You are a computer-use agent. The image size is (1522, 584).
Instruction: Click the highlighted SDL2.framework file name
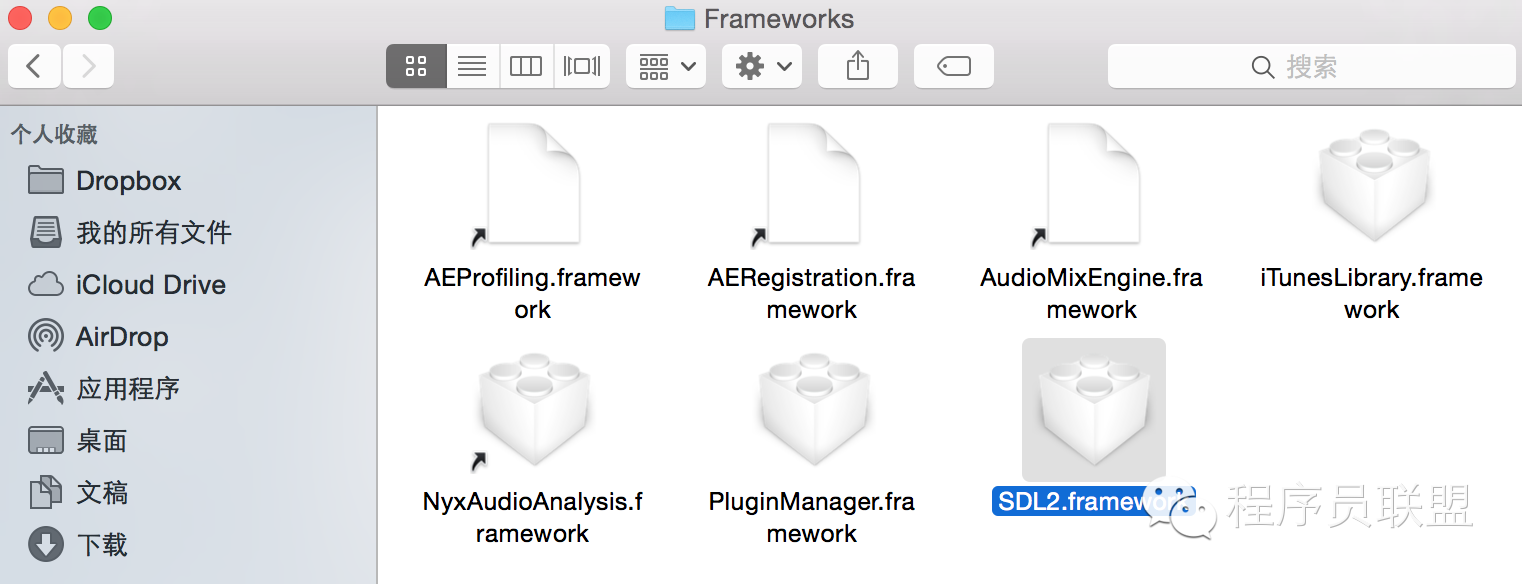pyautogui.click(x=1093, y=501)
